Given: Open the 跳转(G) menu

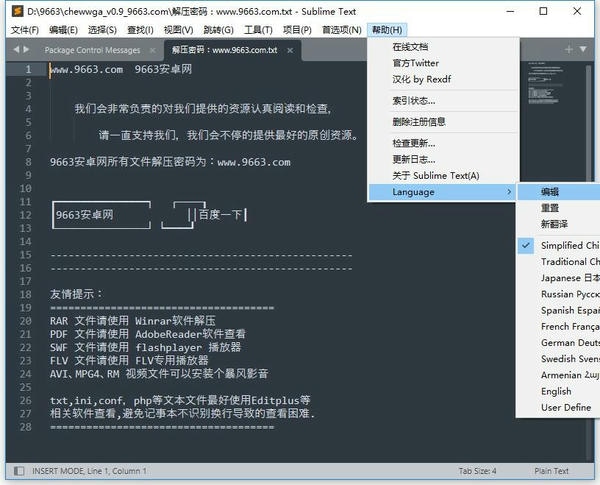Looking at the screenshot, I should 218,29.
